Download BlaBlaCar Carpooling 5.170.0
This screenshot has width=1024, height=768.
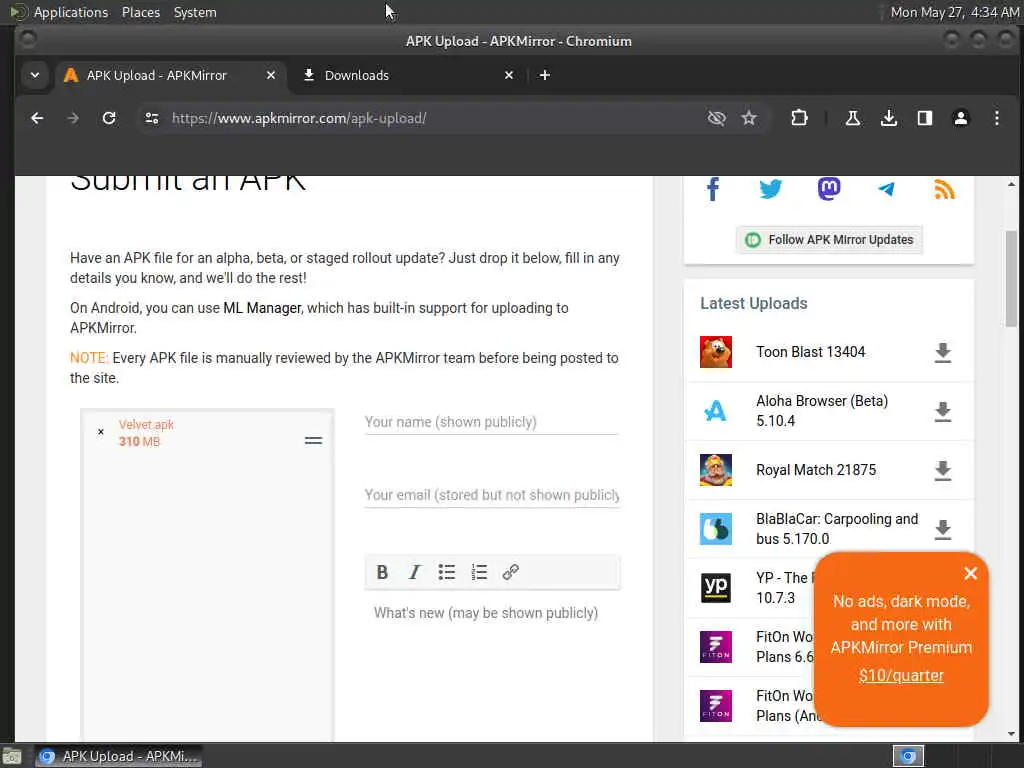click(942, 529)
